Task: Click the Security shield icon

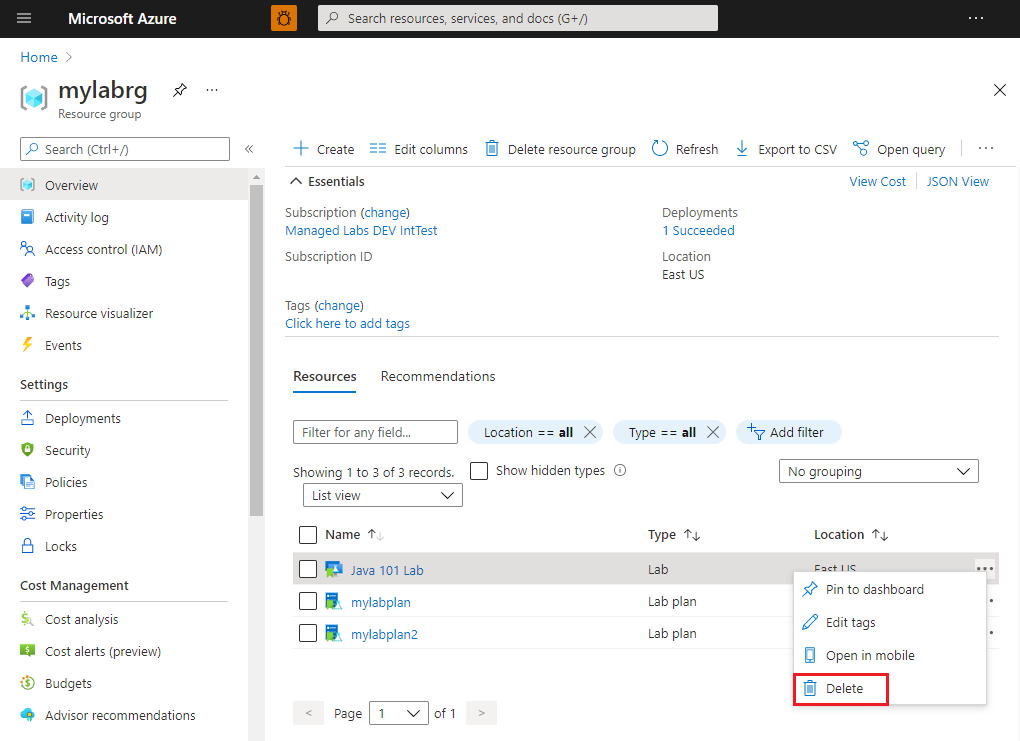Action: pos(27,450)
